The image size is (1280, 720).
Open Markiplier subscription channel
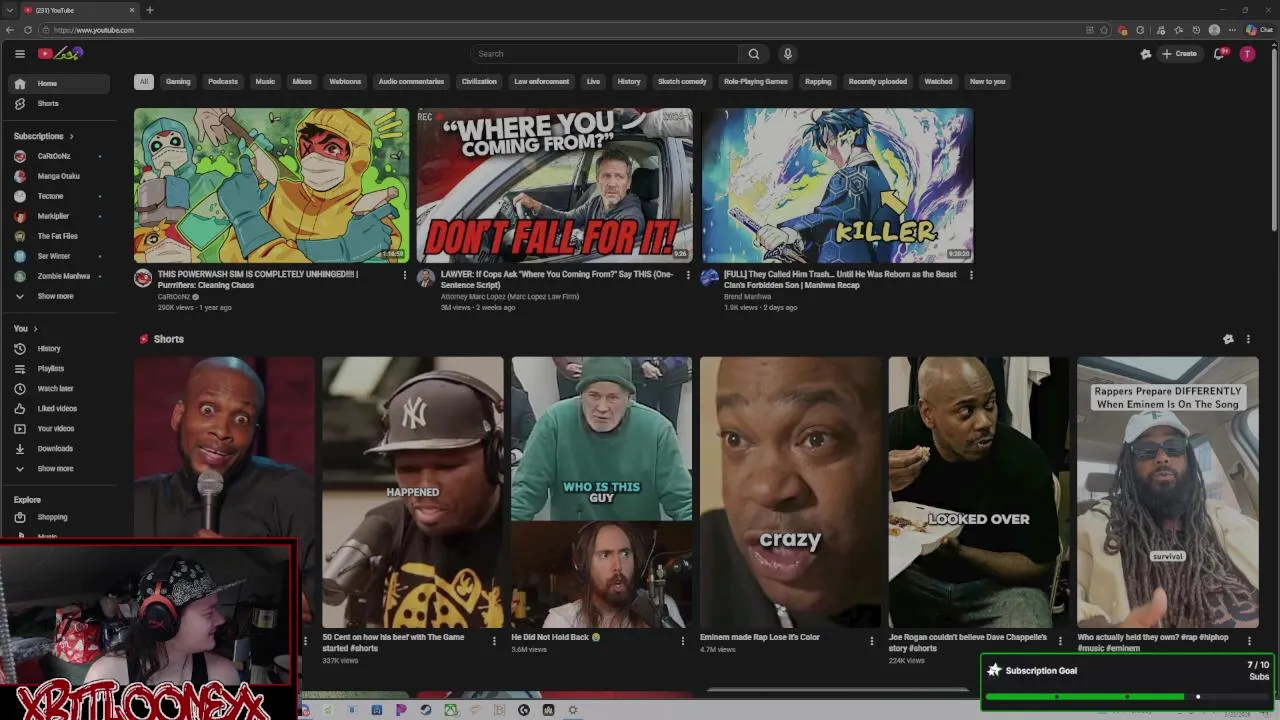point(59,217)
